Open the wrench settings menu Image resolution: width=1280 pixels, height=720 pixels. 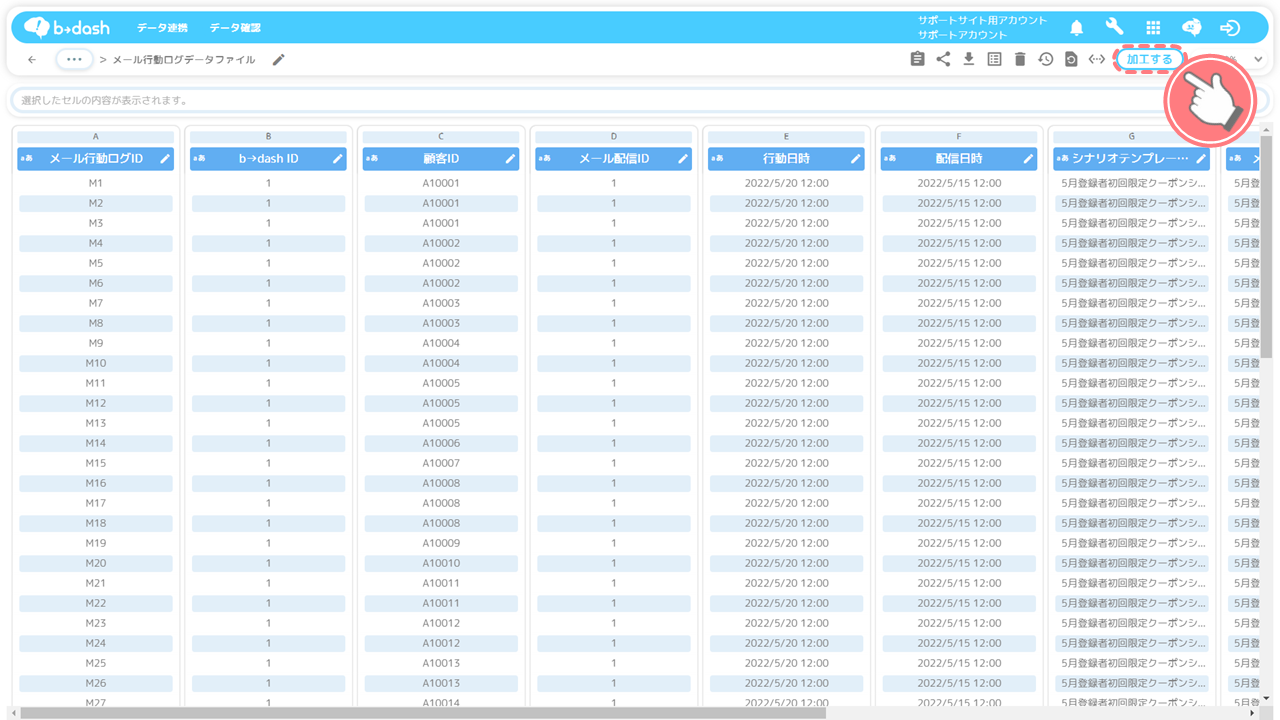[x=1114, y=27]
